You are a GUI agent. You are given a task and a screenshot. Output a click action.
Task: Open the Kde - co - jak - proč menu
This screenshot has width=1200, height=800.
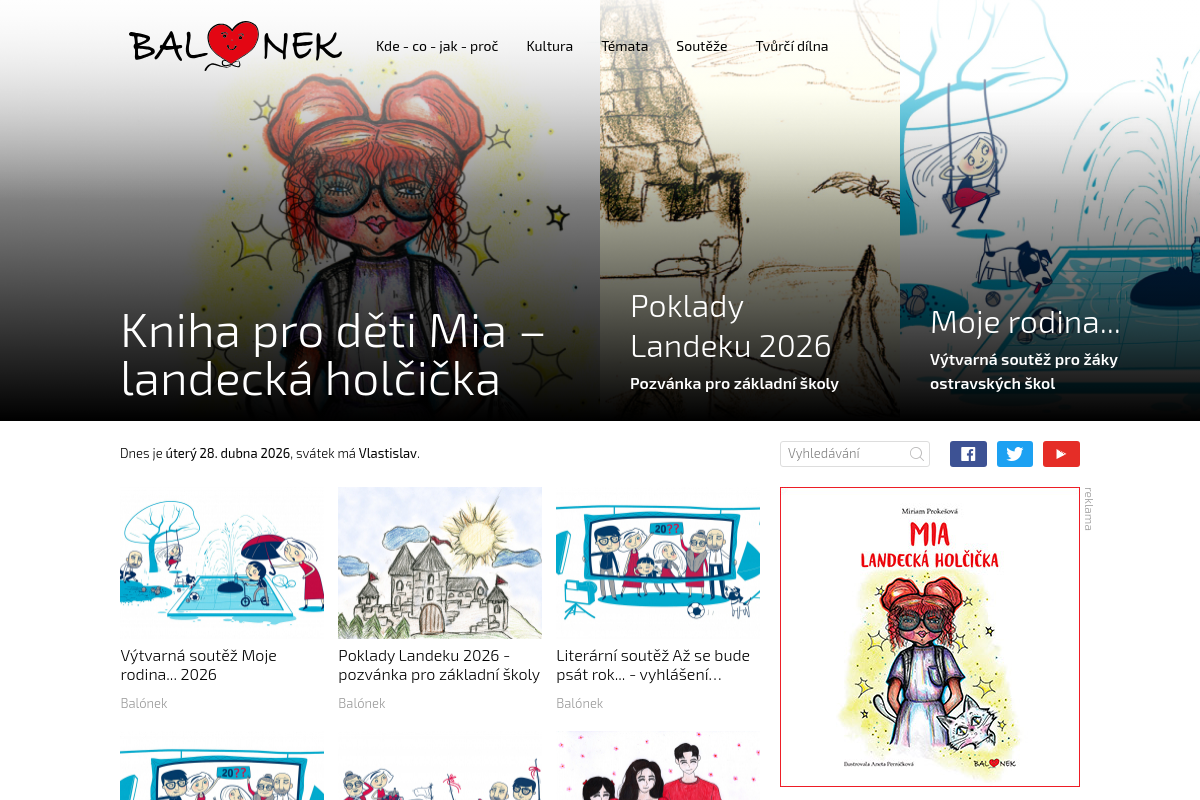pyautogui.click(x=437, y=46)
